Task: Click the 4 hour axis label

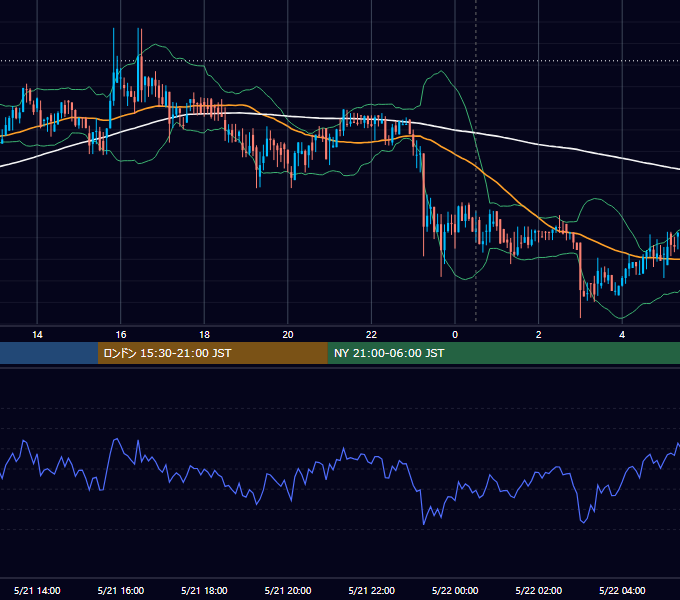Action: [622, 335]
